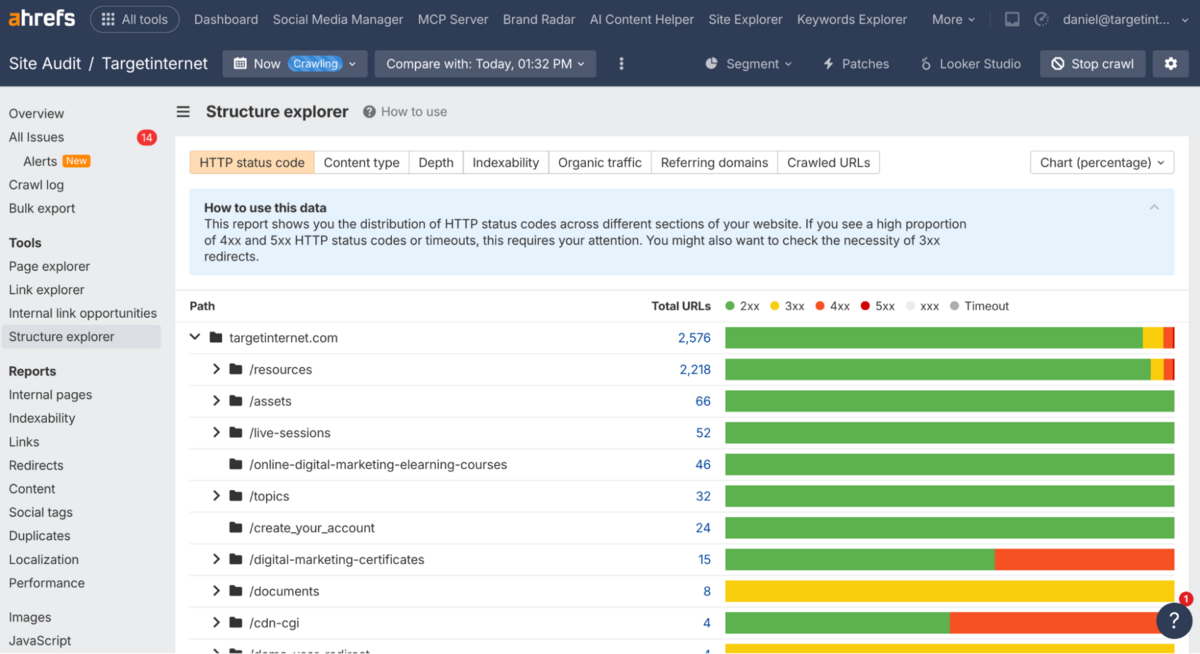Open the All tools menu
The width and height of the screenshot is (1200, 654).
click(x=135, y=19)
